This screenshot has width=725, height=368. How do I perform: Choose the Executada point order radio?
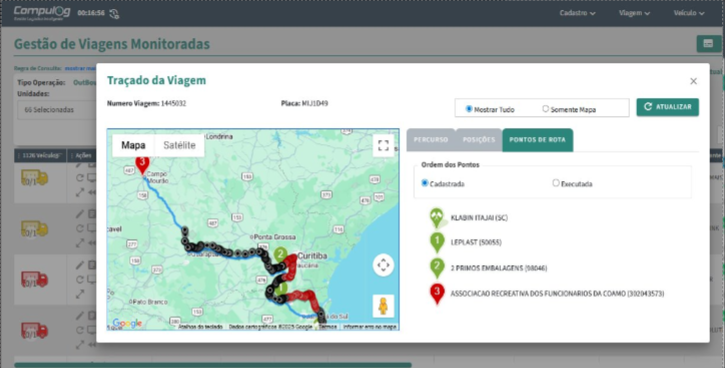[x=556, y=183]
